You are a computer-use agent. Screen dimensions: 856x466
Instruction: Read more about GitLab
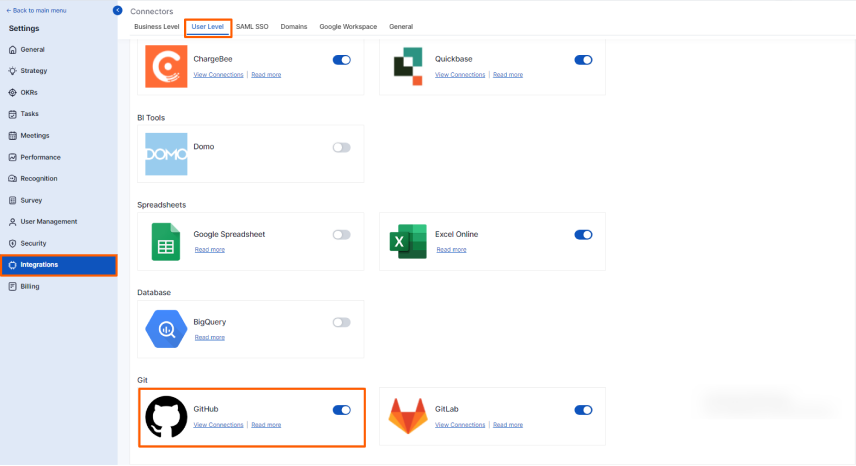click(x=508, y=425)
